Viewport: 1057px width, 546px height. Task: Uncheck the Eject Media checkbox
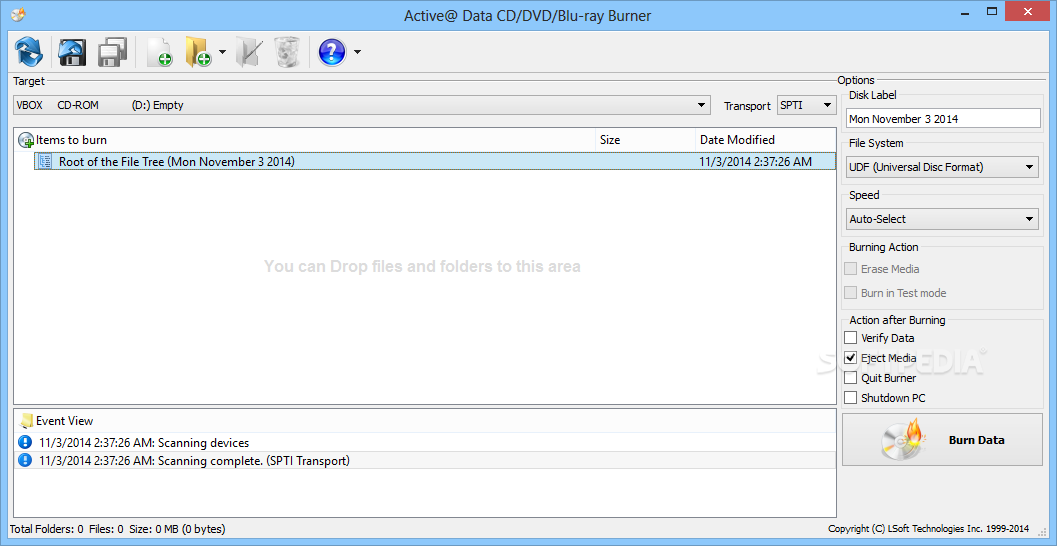pos(851,358)
